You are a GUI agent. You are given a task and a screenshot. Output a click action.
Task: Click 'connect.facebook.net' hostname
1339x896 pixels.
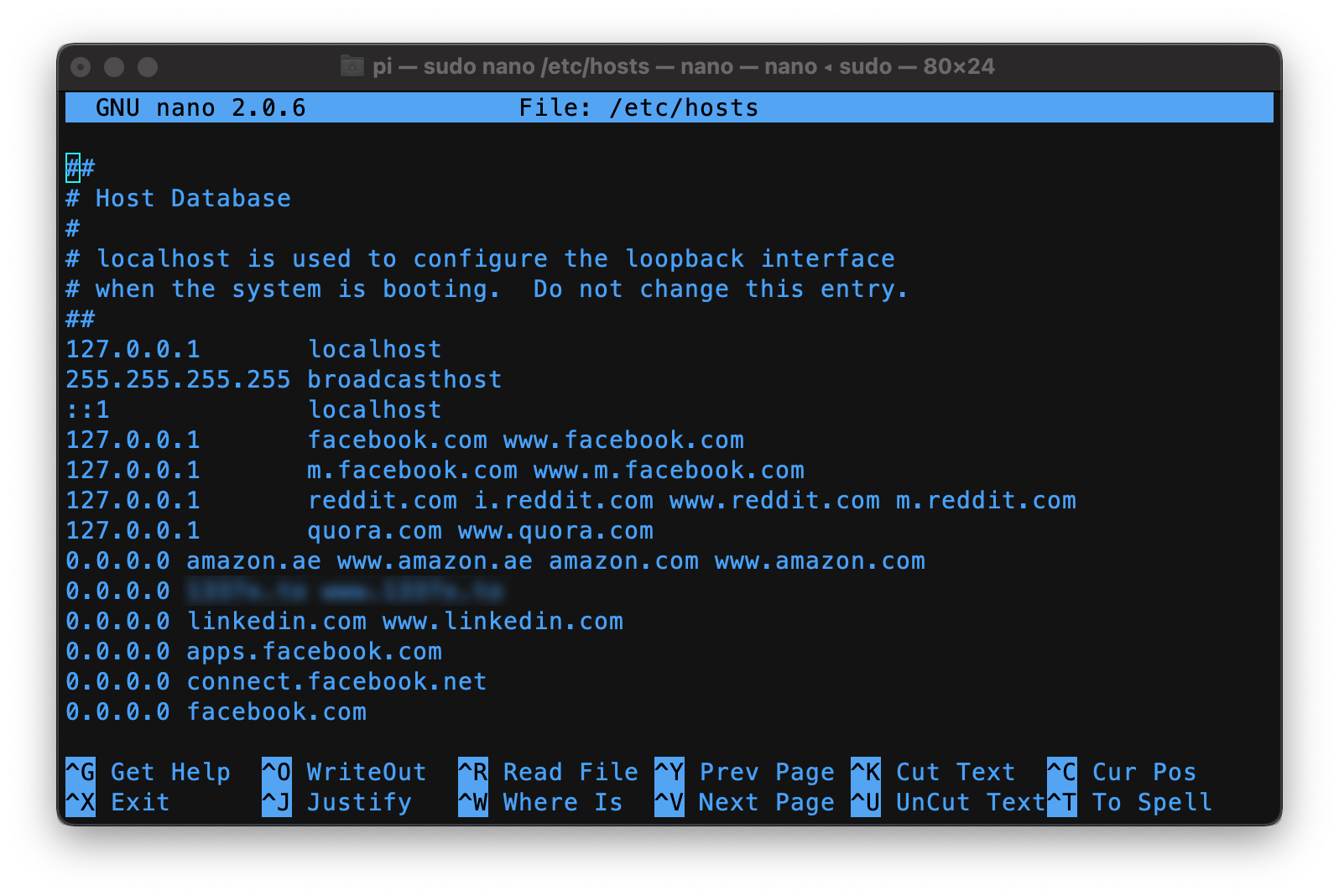click(x=336, y=681)
